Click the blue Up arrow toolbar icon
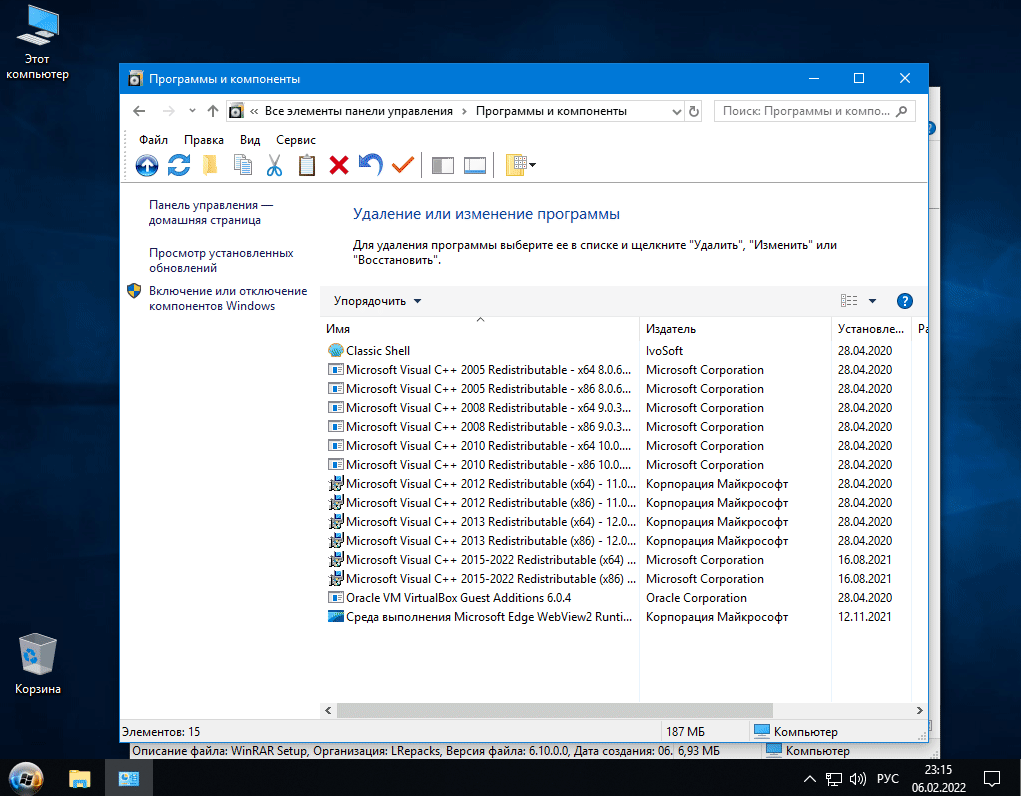This screenshot has width=1021, height=796. pyautogui.click(x=147, y=165)
